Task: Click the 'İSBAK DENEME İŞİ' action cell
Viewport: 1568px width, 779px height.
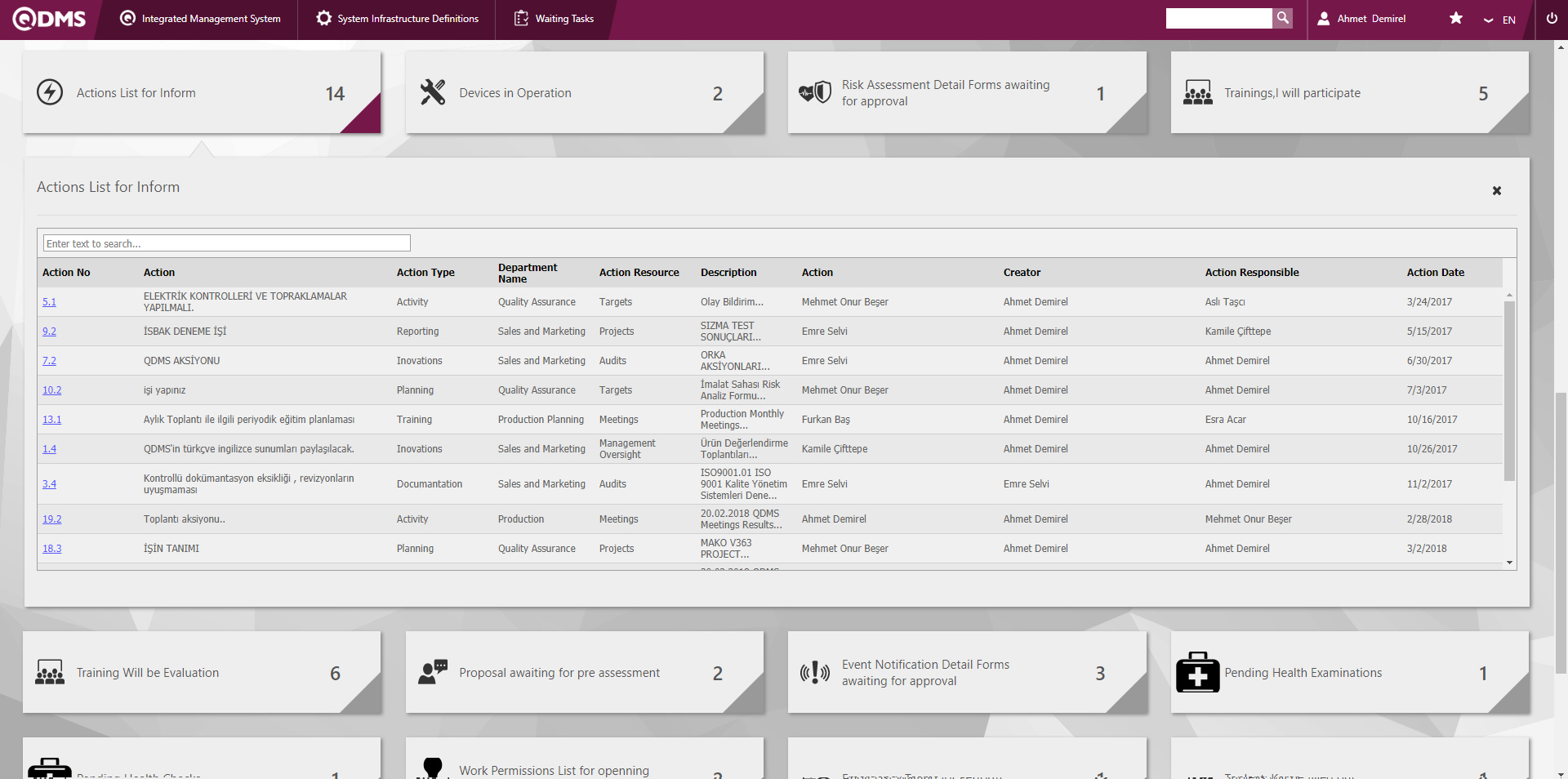Action: (185, 332)
